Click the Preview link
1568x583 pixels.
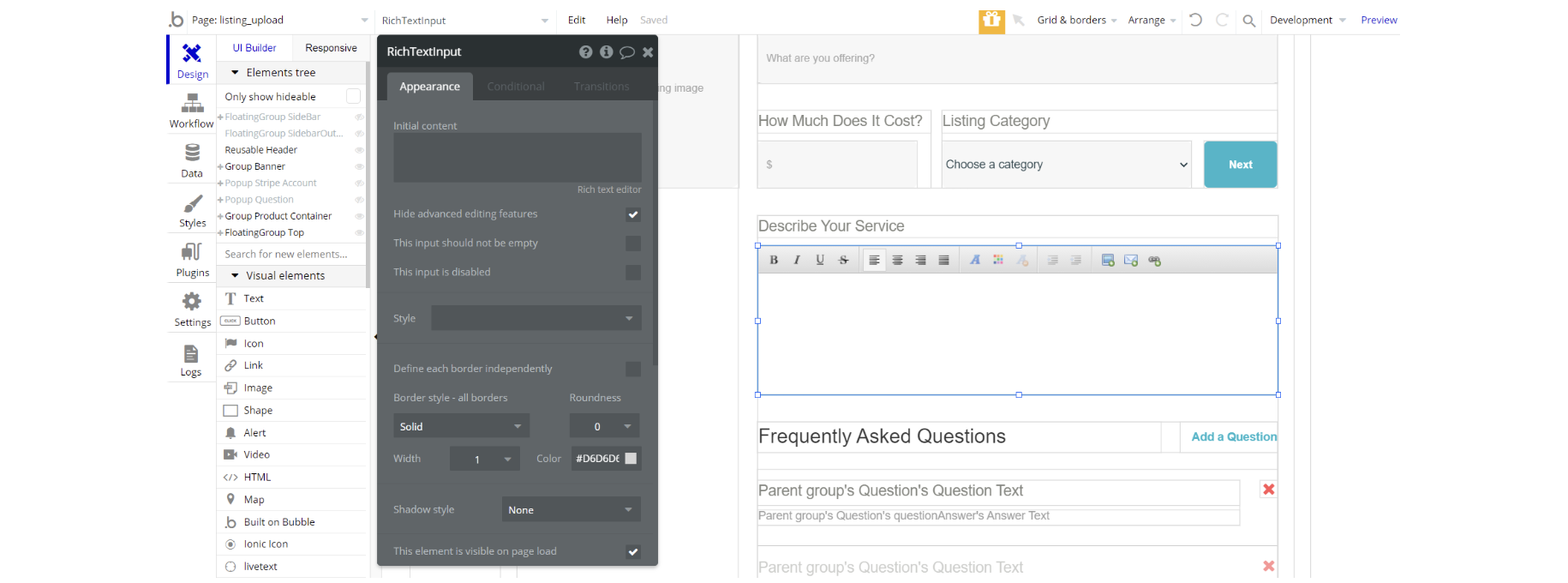[x=1379, y=21]
